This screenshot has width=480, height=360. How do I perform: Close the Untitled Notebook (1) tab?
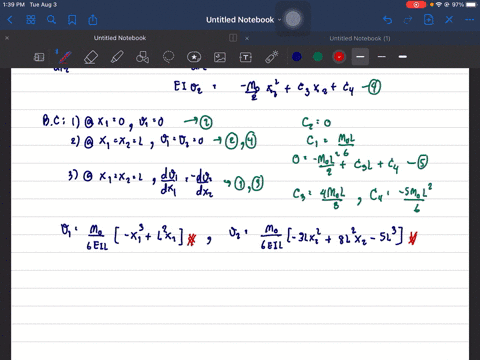click(x=247, y=38)
